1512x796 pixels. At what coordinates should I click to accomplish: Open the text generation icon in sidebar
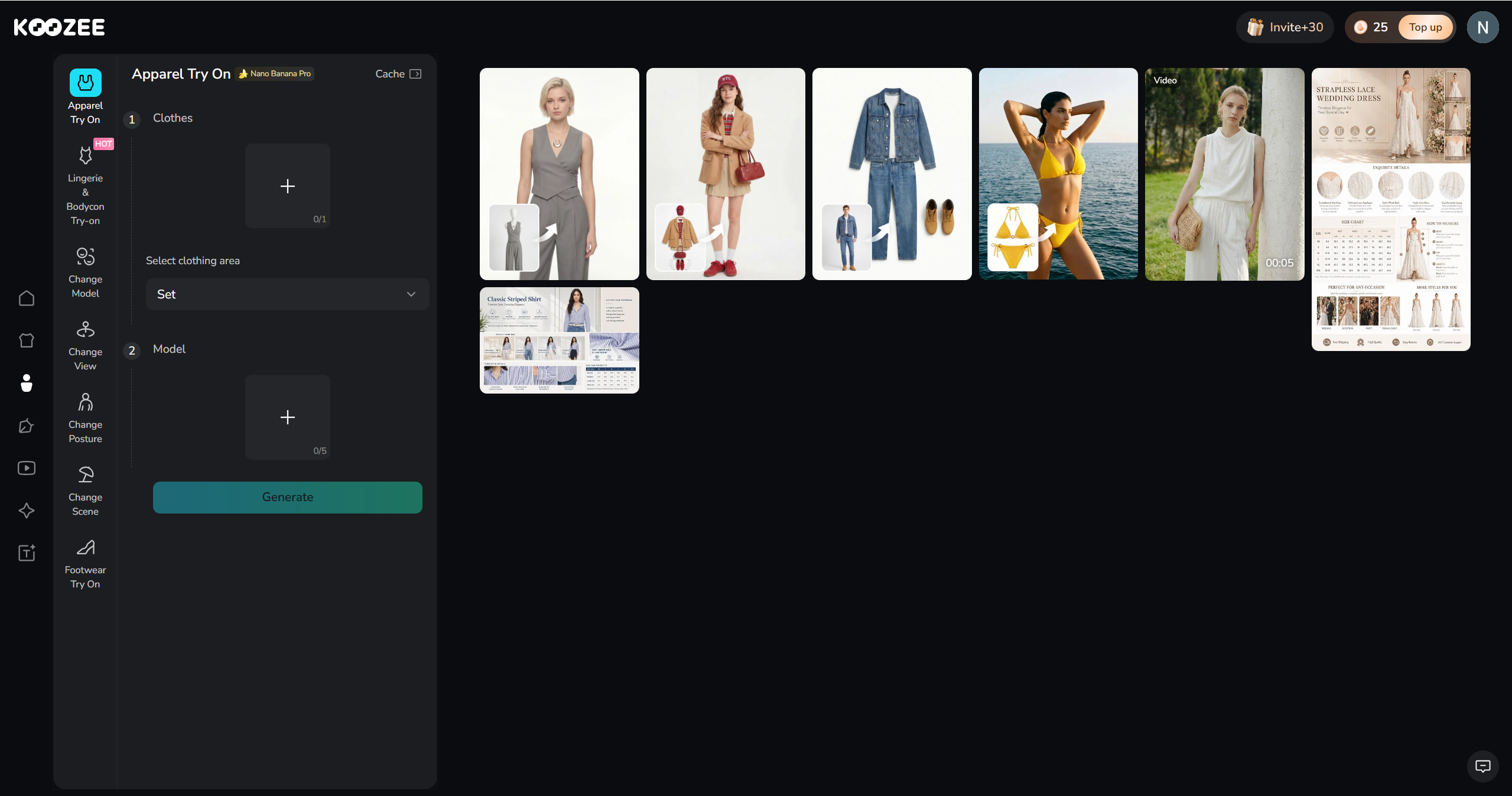pyautogui.click(x=27, y=554)
